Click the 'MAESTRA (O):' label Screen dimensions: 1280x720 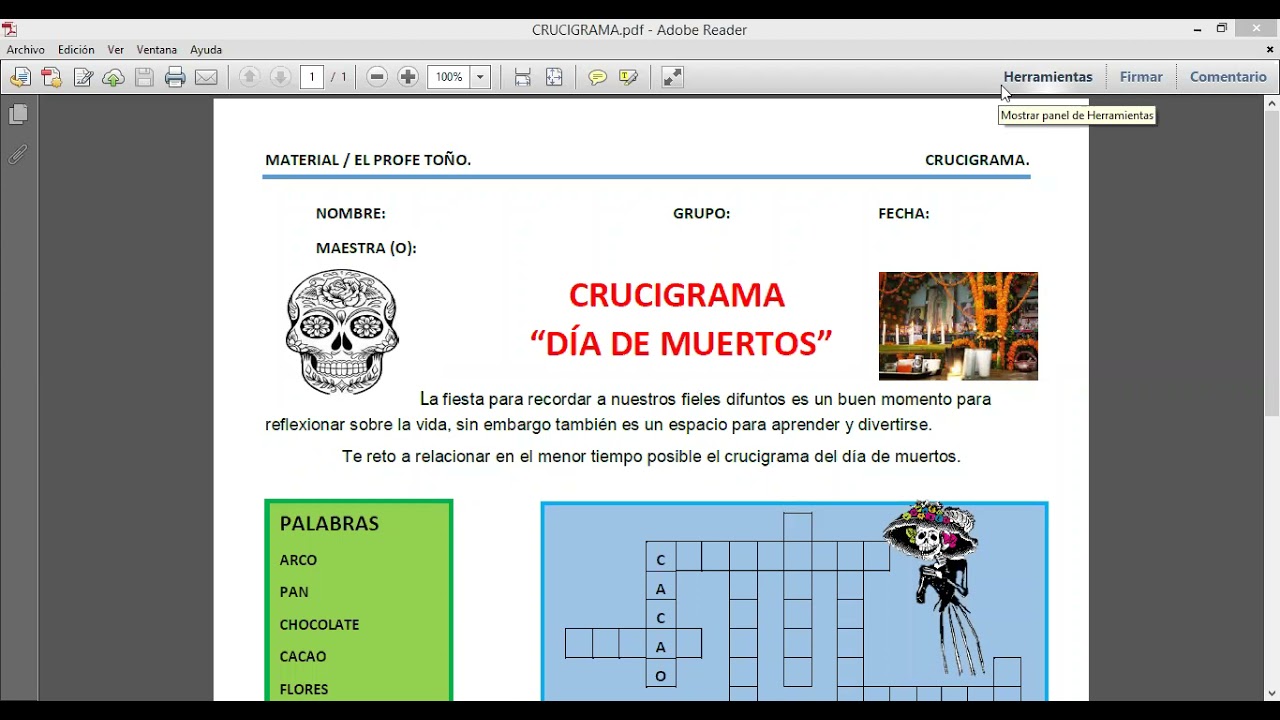point(366,248)
